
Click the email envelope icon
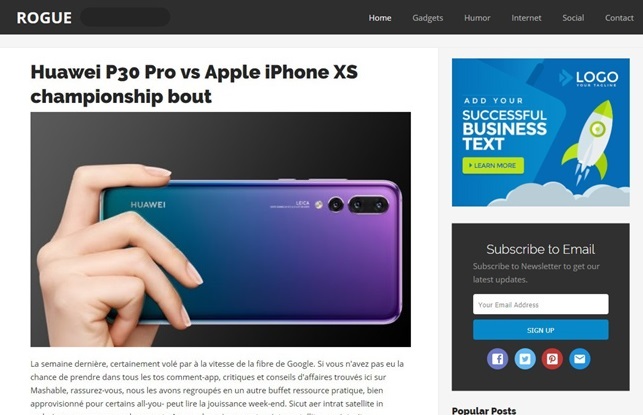[x=579, y=359]
